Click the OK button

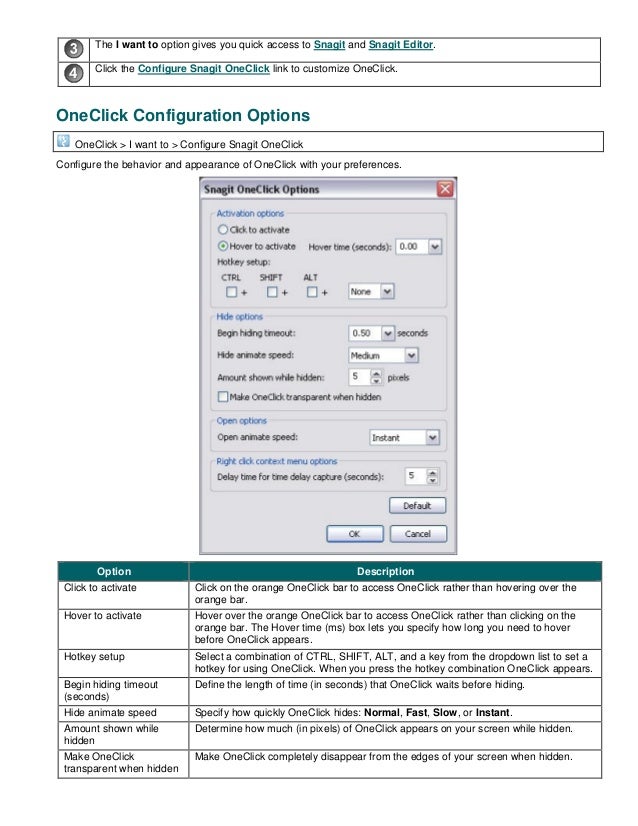click(355, 534)
